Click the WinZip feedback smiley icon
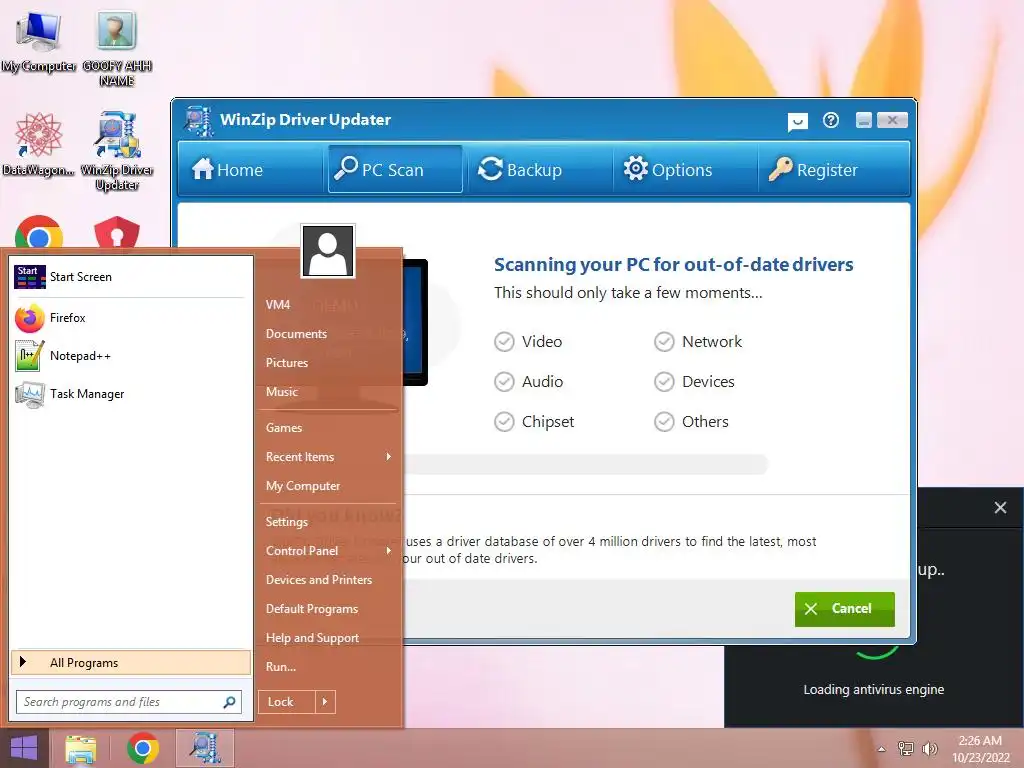The image size is (1024, 768). (797, 121)
